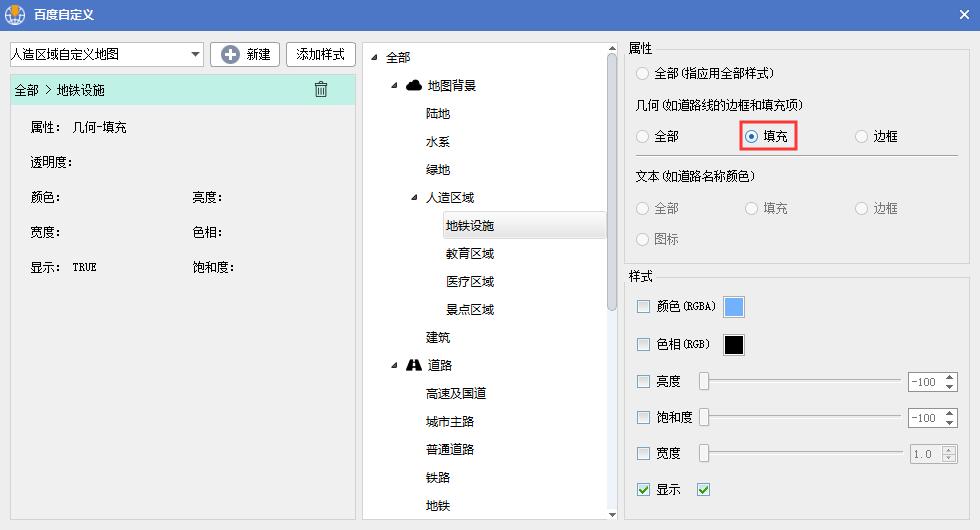The width and height of the screenshot is (980, 530).
Task: Enable the 色相 (RGB) checkbox
Action: click(x=643, y=344)
